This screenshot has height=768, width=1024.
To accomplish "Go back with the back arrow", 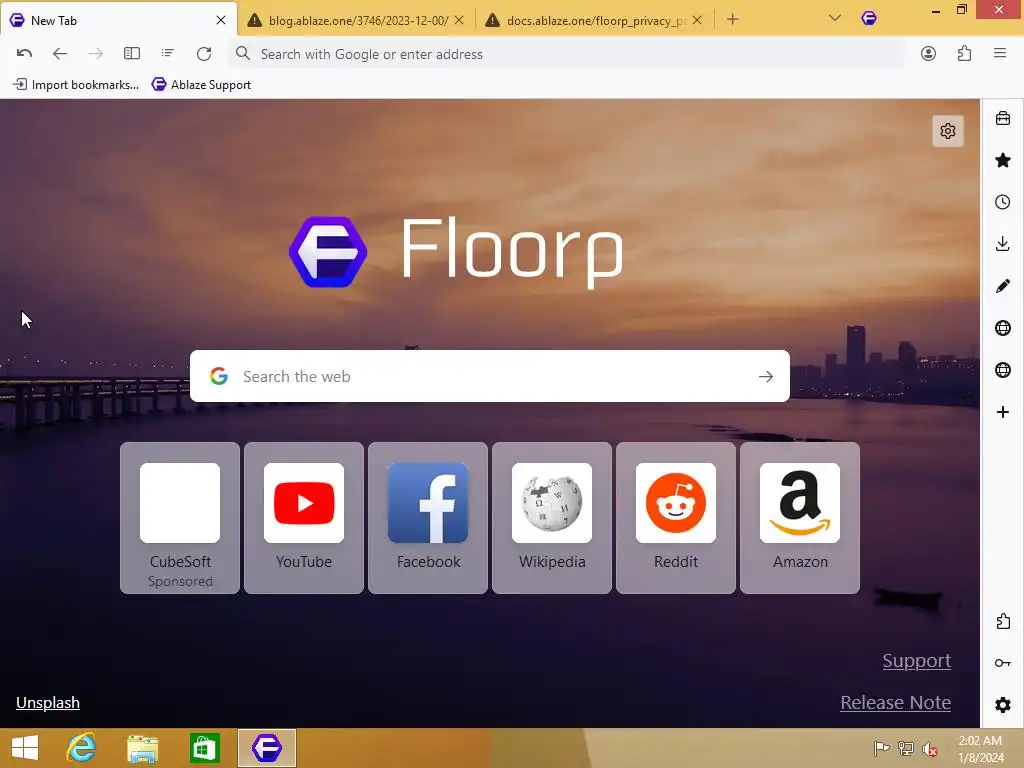I will tap(59, 54).
